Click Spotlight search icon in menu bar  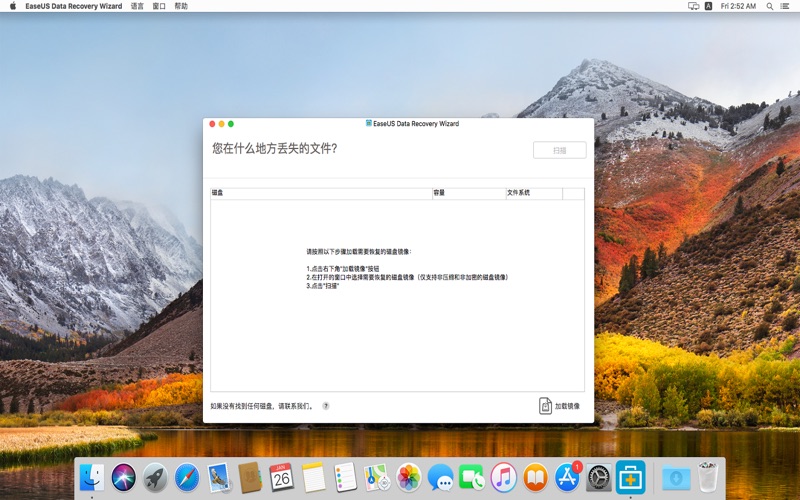tap(768, 6)
